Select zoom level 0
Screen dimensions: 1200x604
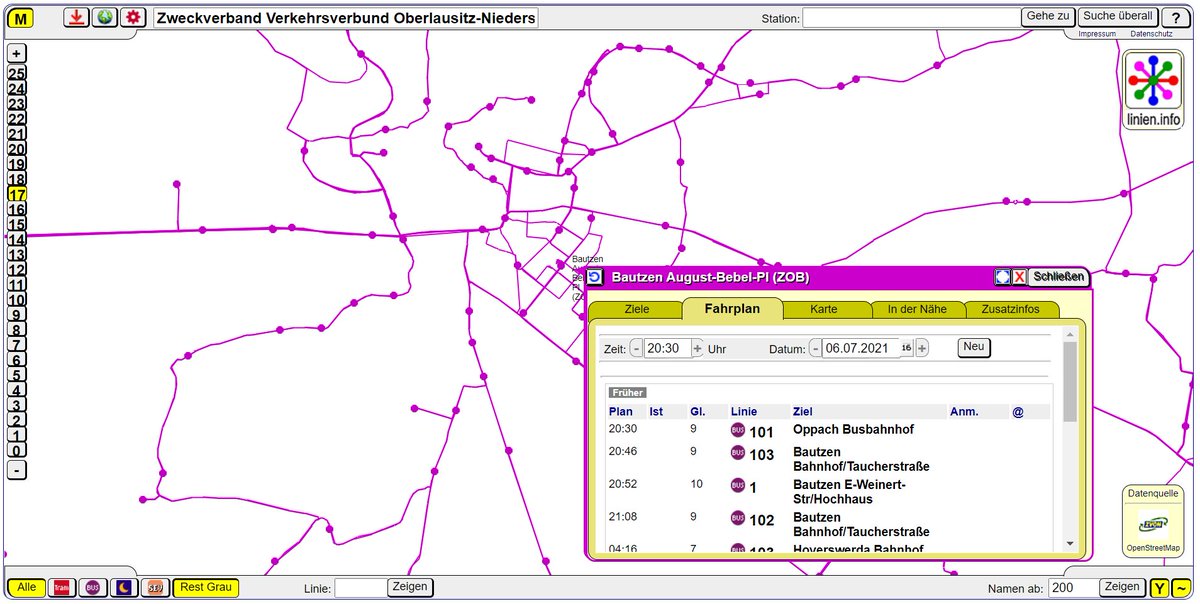tap(17, 451)
